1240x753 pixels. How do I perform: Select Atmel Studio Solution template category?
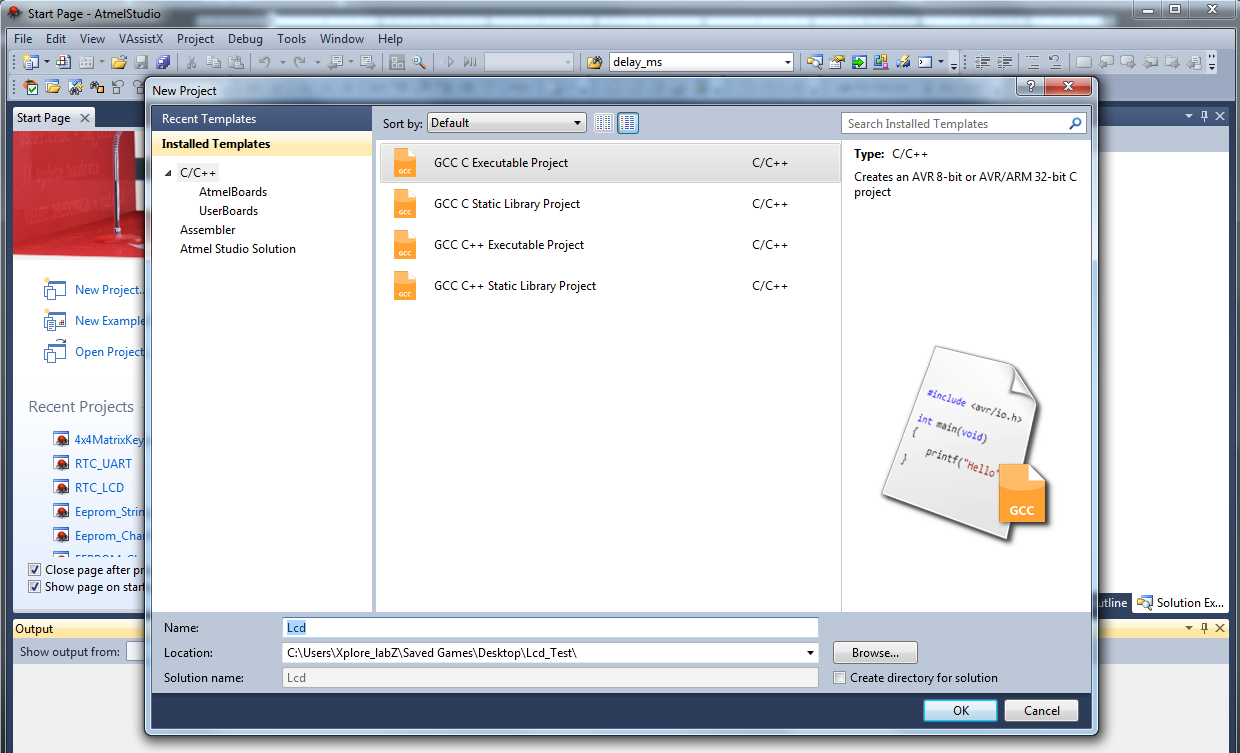238,249
